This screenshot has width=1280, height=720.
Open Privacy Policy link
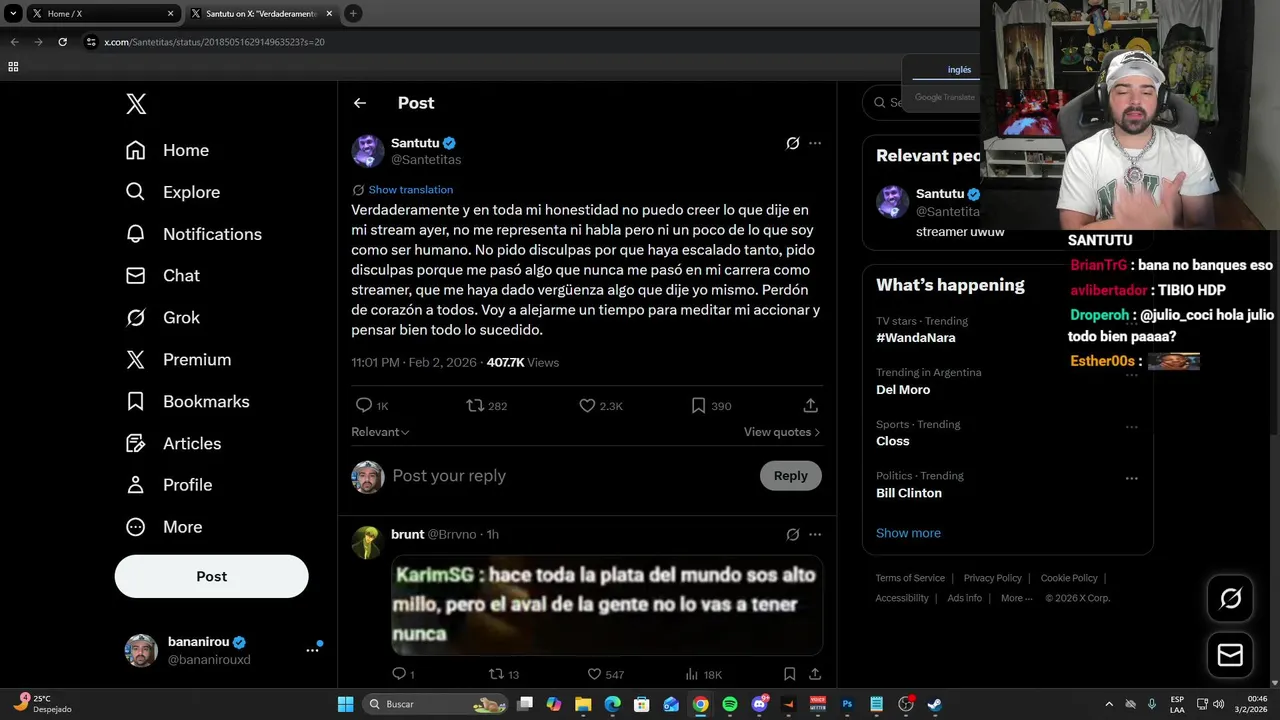[993, 578]
